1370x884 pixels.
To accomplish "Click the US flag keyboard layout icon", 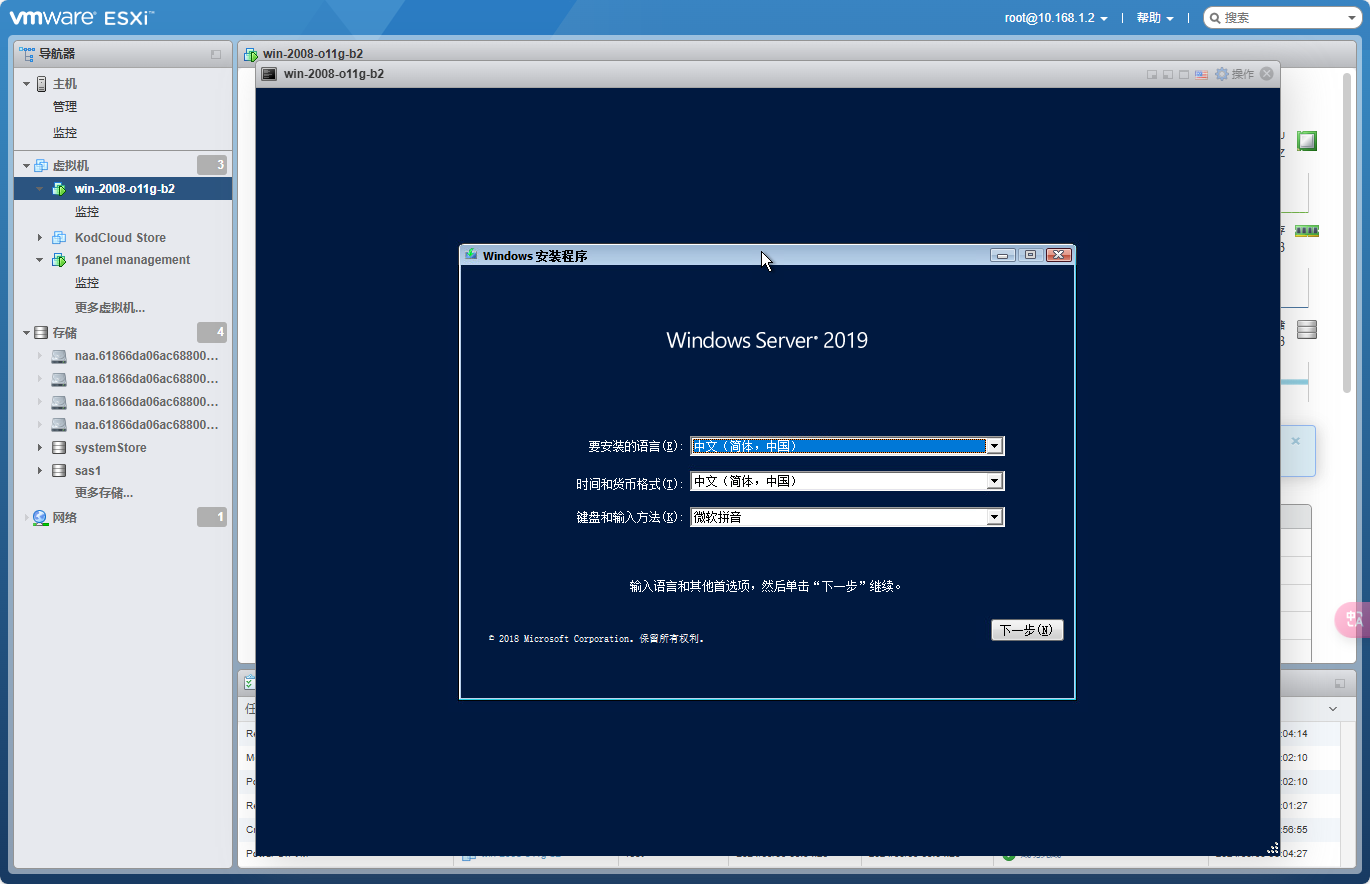I will 1201,74.
